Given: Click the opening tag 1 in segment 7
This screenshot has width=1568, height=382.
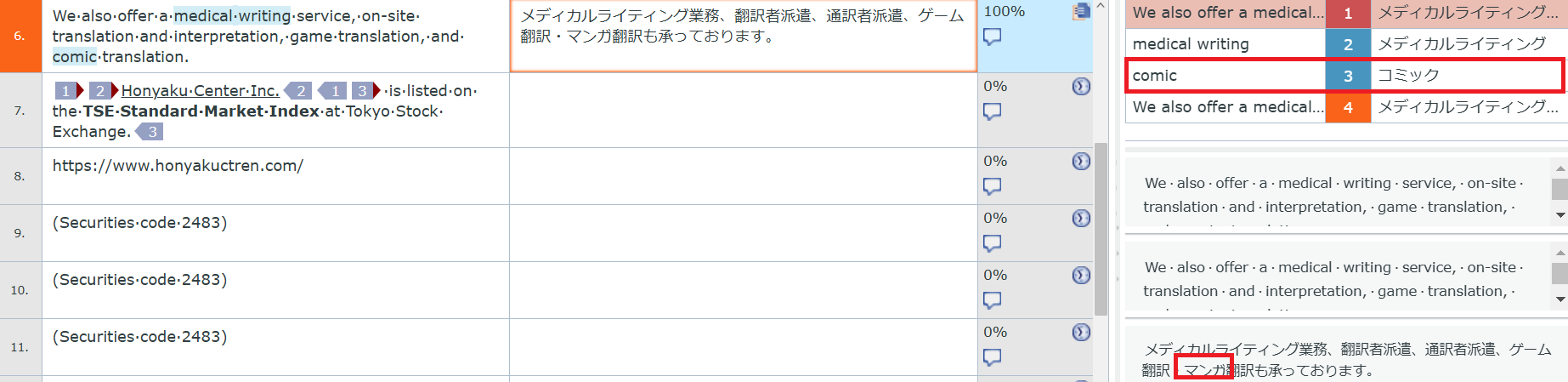Looking at the screenshot, I should (69, 91).
